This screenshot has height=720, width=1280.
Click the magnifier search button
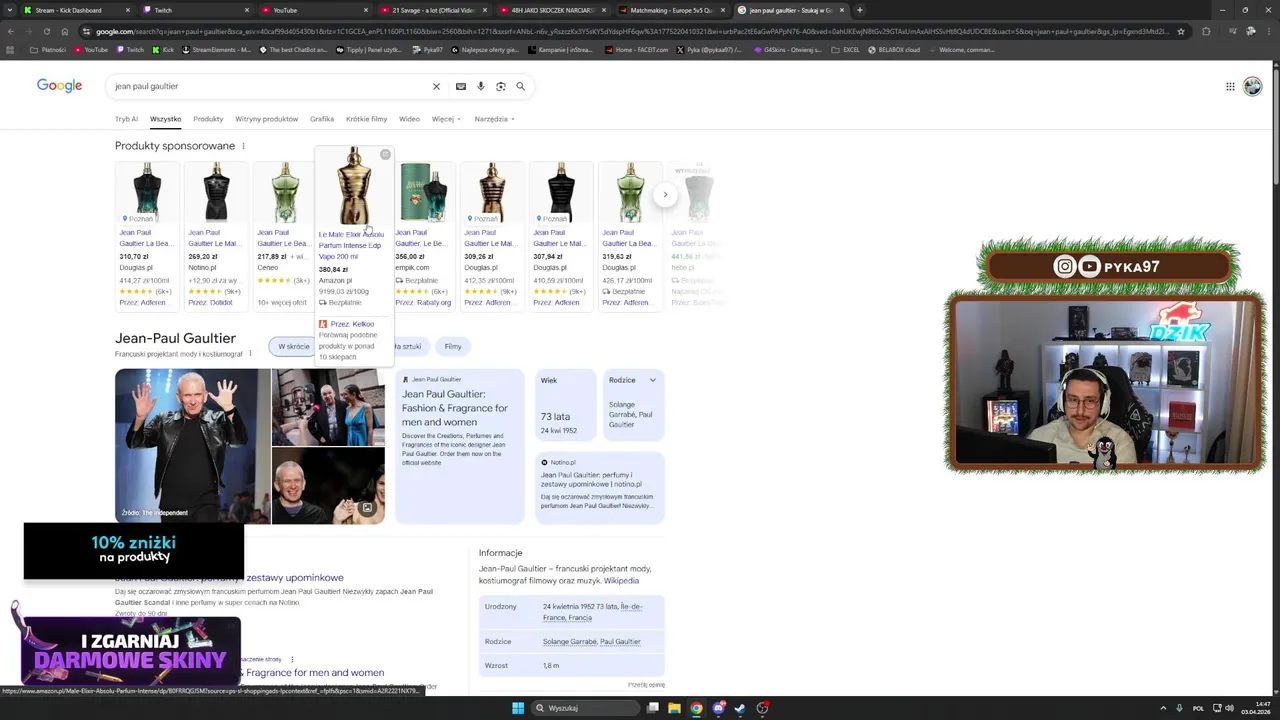[520, 86]
